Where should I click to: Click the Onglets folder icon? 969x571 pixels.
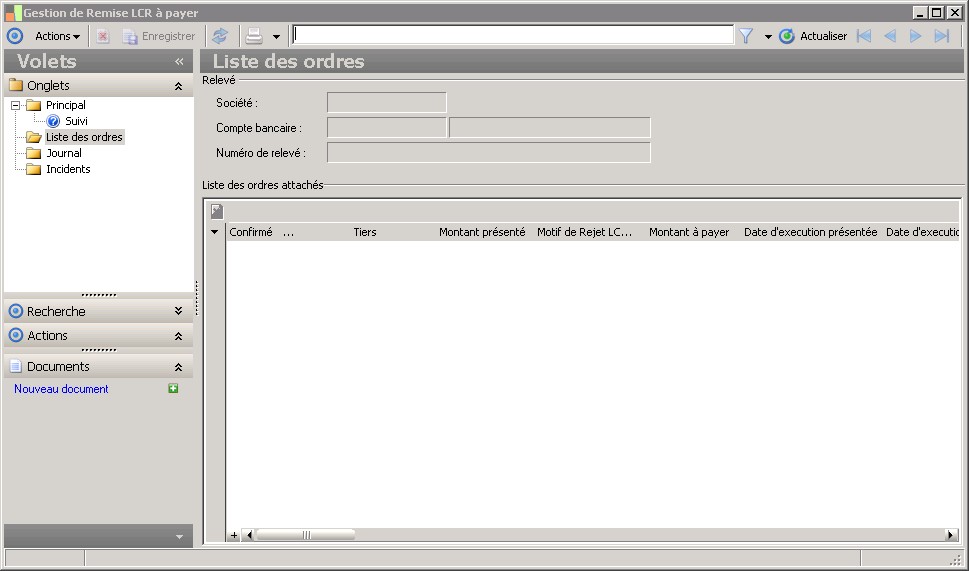pyautogui.click(x=16, y=85)
